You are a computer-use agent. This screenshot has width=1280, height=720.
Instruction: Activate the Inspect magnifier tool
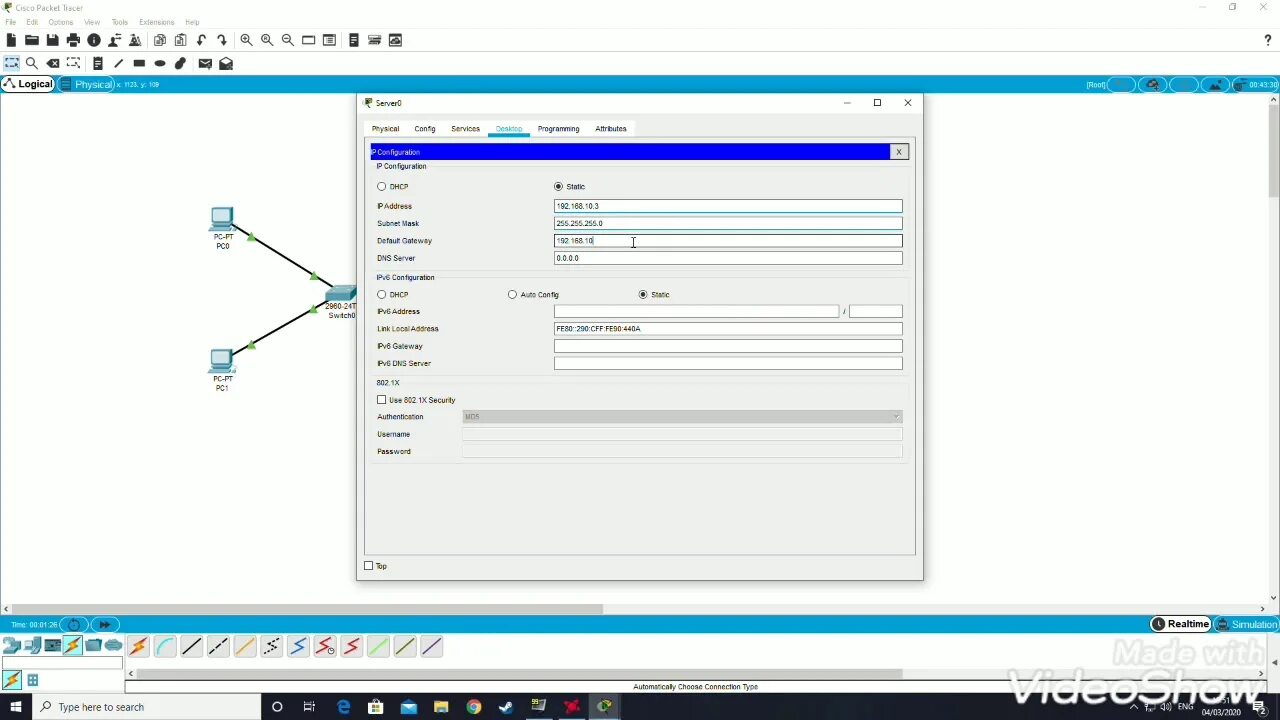click(32, 63)
